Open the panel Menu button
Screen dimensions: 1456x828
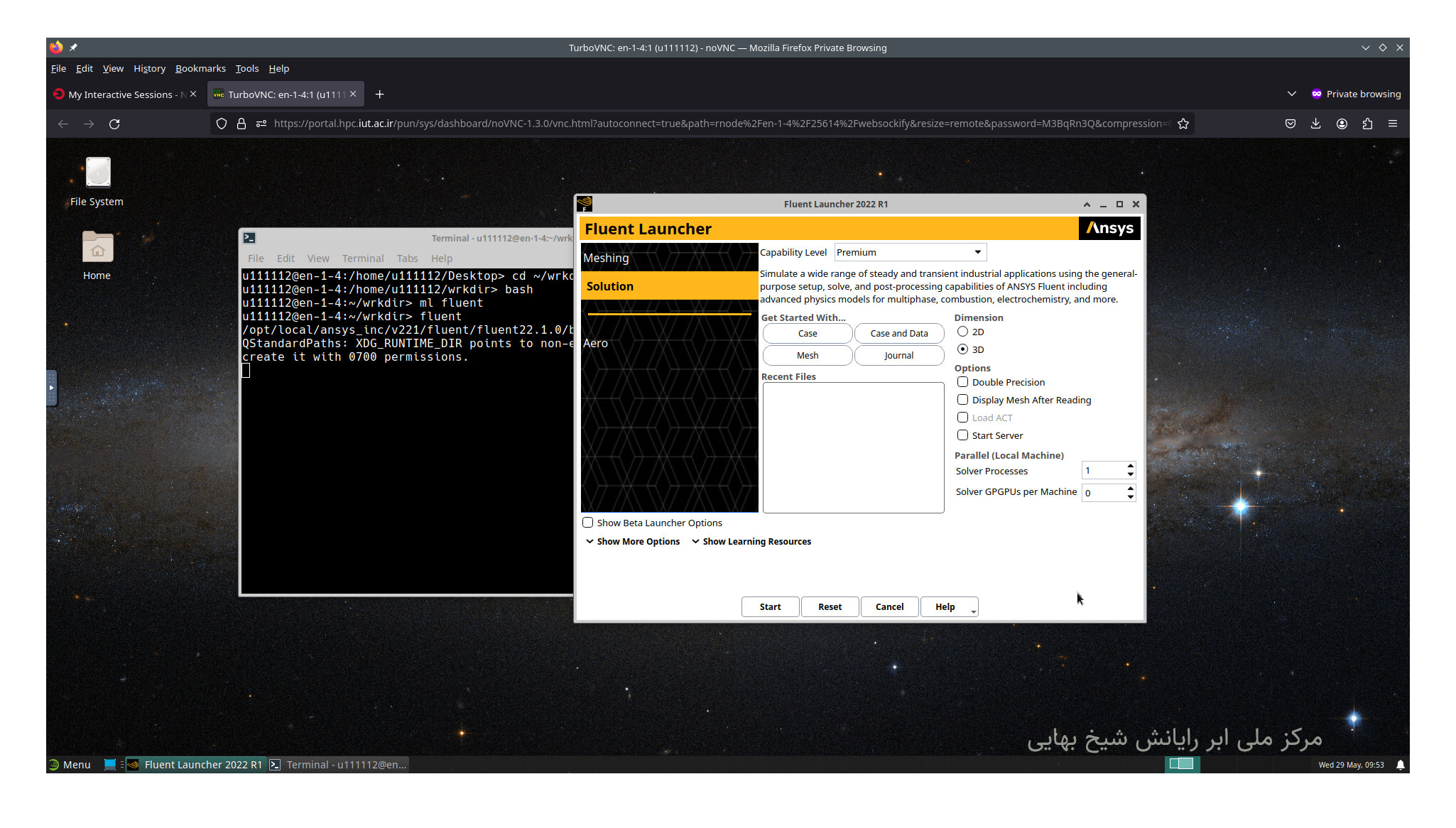[x=70, y=765]
